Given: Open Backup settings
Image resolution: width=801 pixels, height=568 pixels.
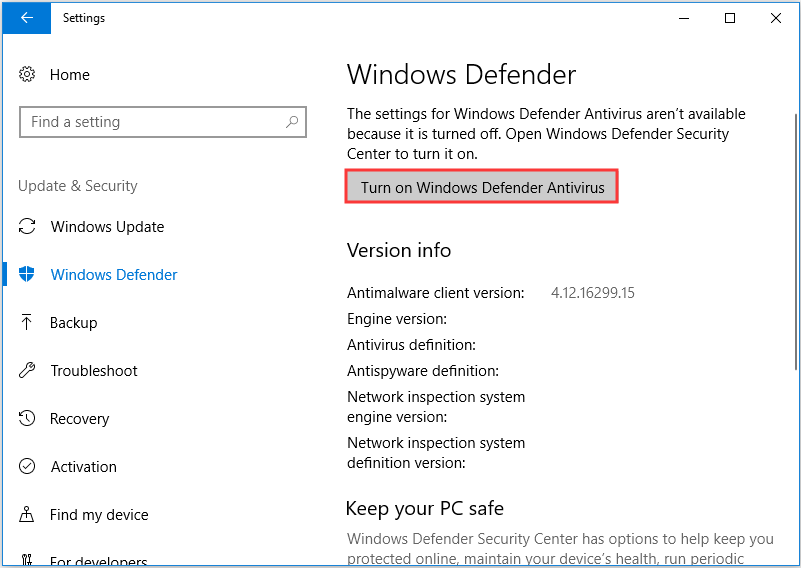Looking at the screenshot, I should pos(74,323).
